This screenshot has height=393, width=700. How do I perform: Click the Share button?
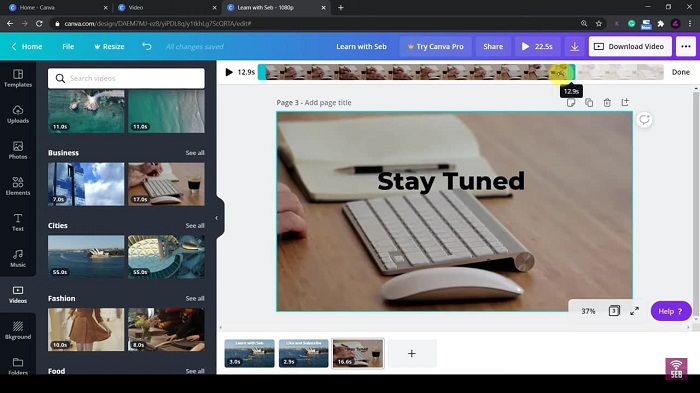[493, 46]
